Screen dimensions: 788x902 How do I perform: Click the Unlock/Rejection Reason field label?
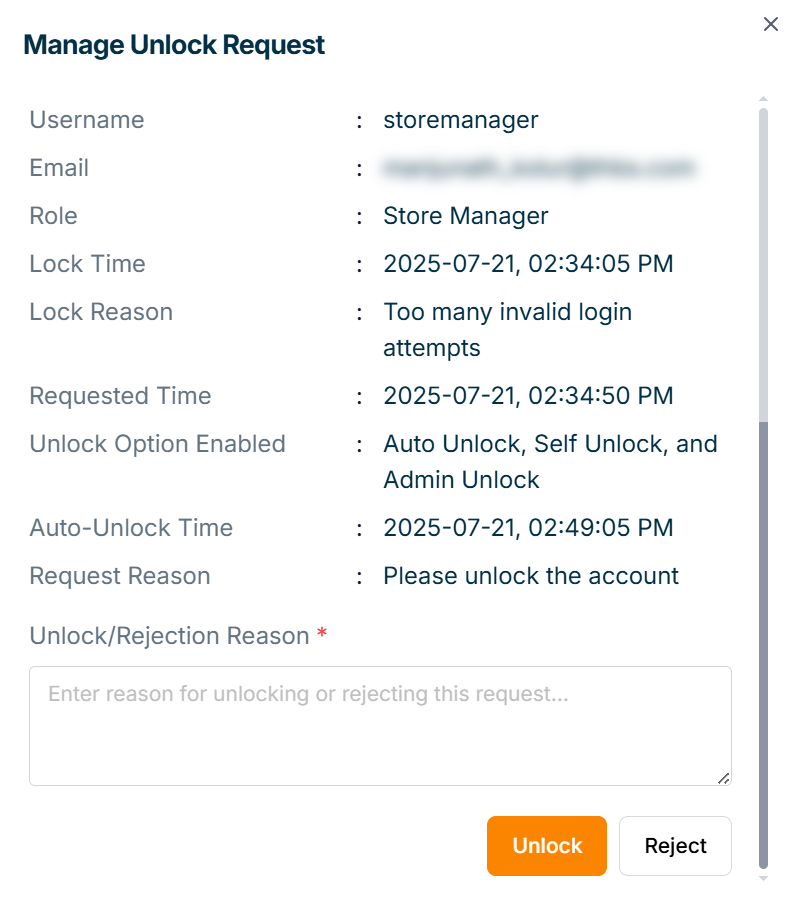click(x=169, y=636)
